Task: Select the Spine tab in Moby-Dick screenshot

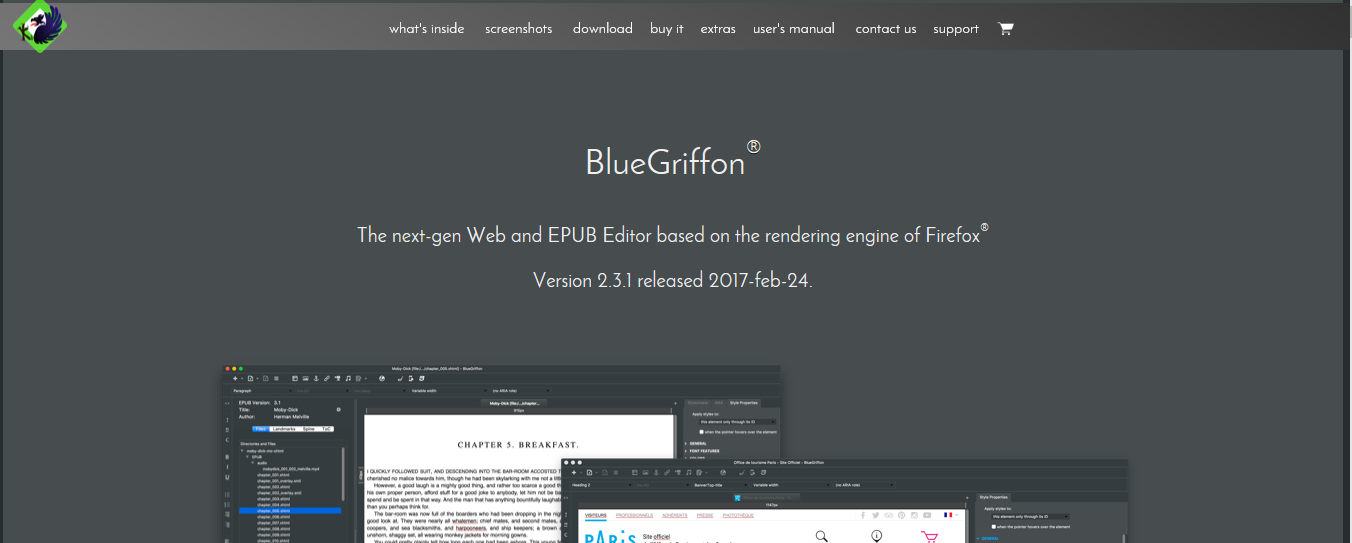Action: pyautogui.click(x=309, y=429)
